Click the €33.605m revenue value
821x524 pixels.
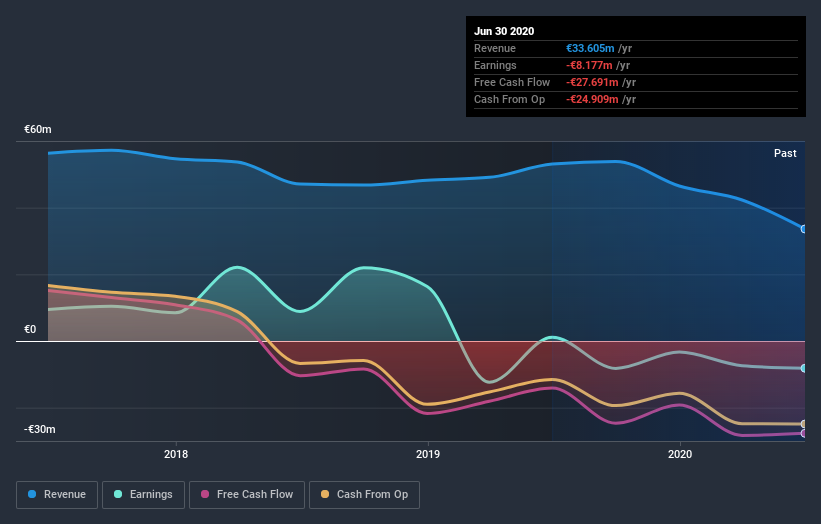tap(590, 48)
